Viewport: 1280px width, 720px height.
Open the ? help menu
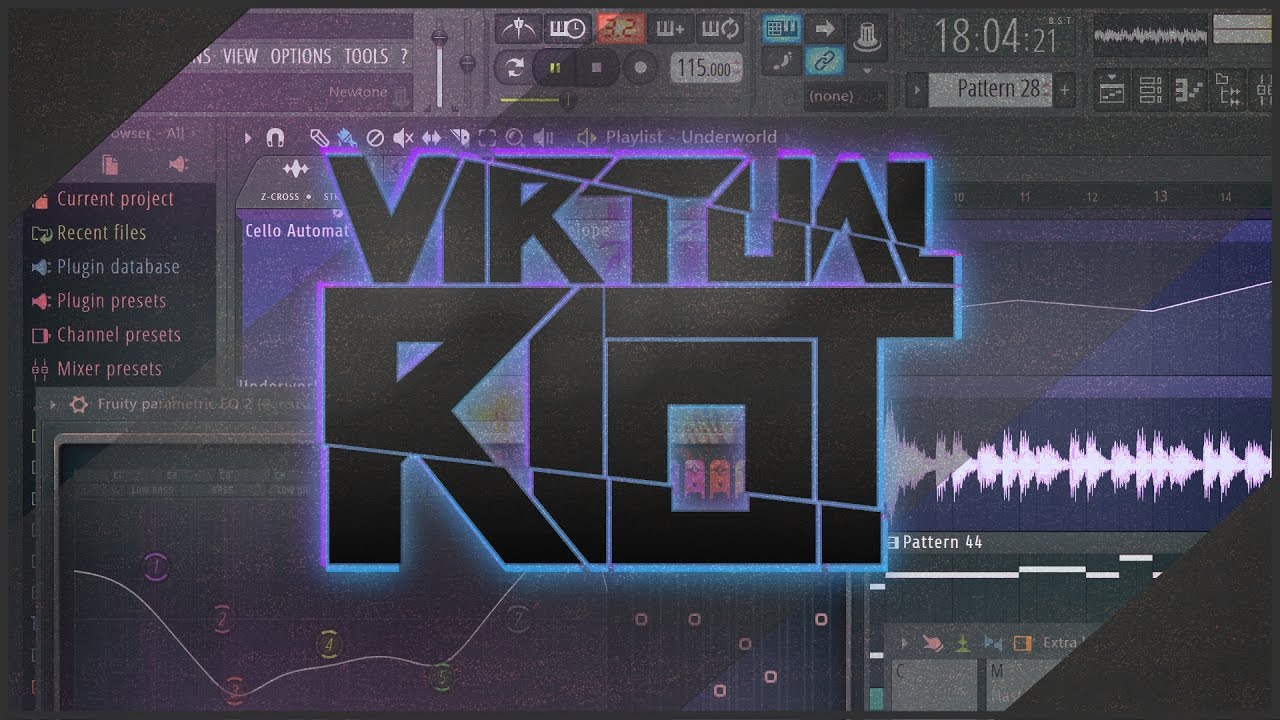(x=403, y=56)
